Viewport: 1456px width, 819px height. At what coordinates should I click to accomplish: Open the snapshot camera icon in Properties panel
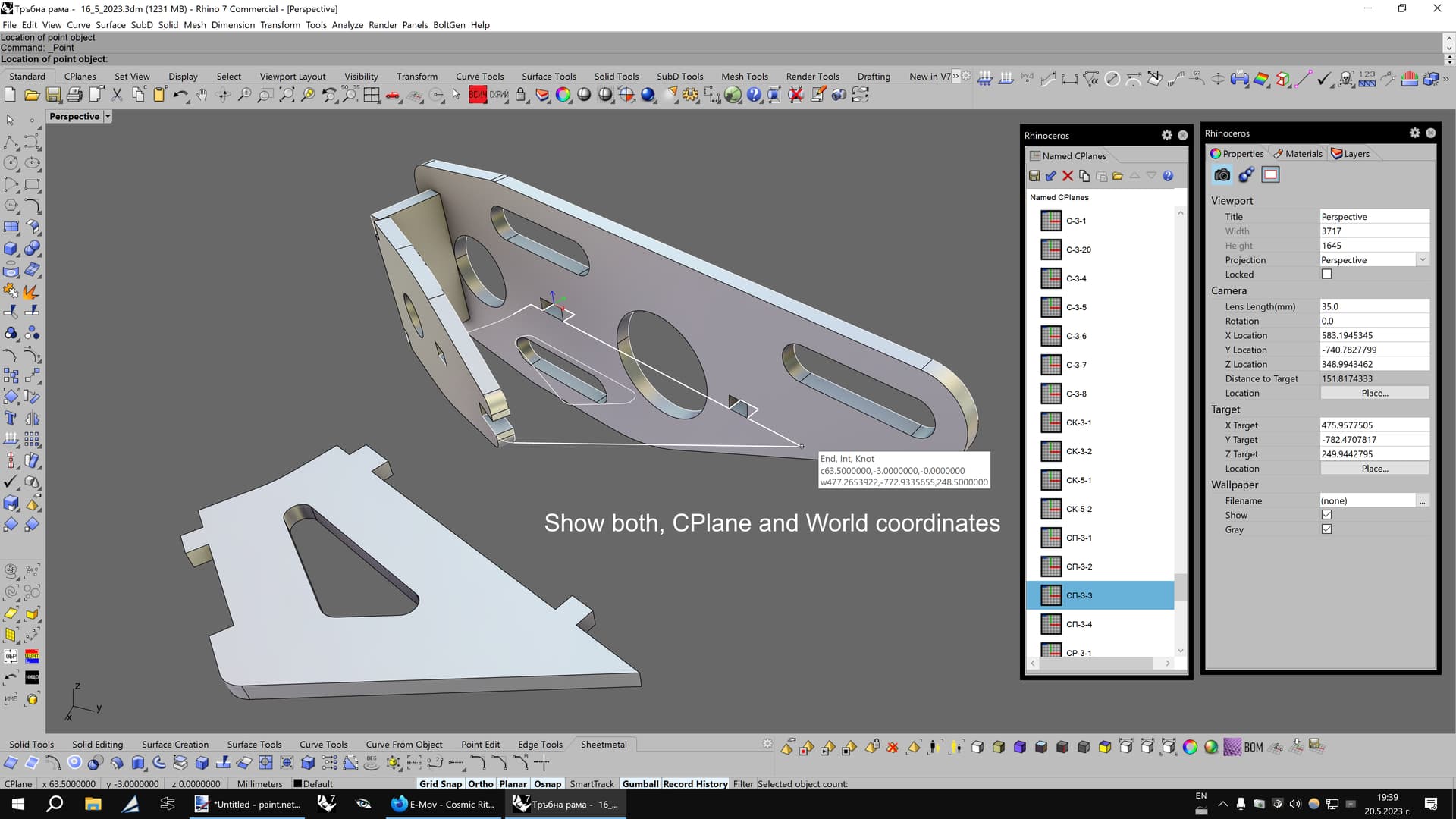[1222, 174]
